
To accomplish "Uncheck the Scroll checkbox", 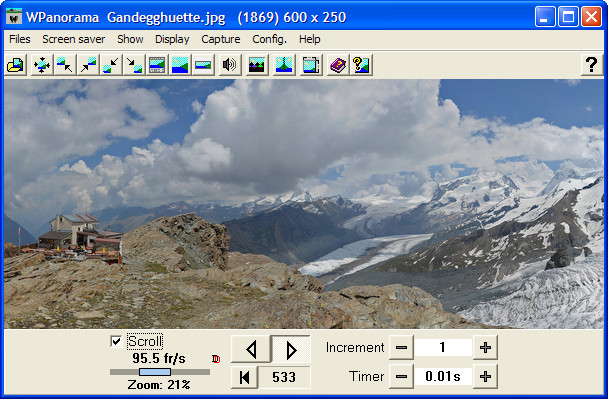I will coord(116,341).
